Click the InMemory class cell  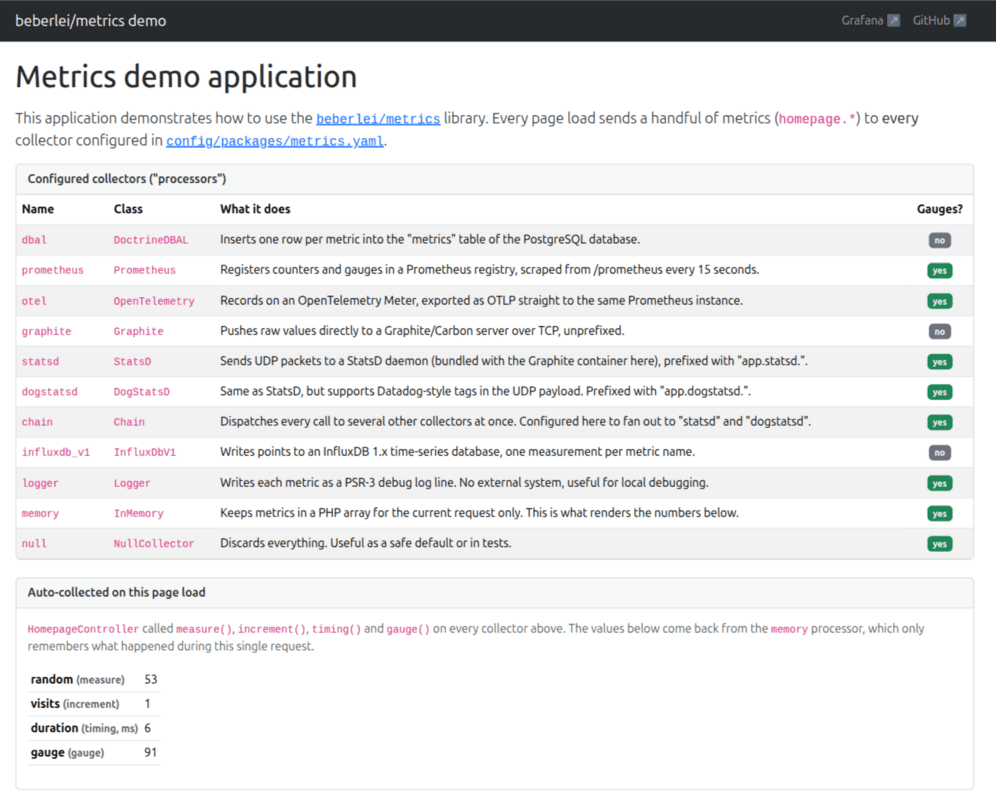click(138, 513)
